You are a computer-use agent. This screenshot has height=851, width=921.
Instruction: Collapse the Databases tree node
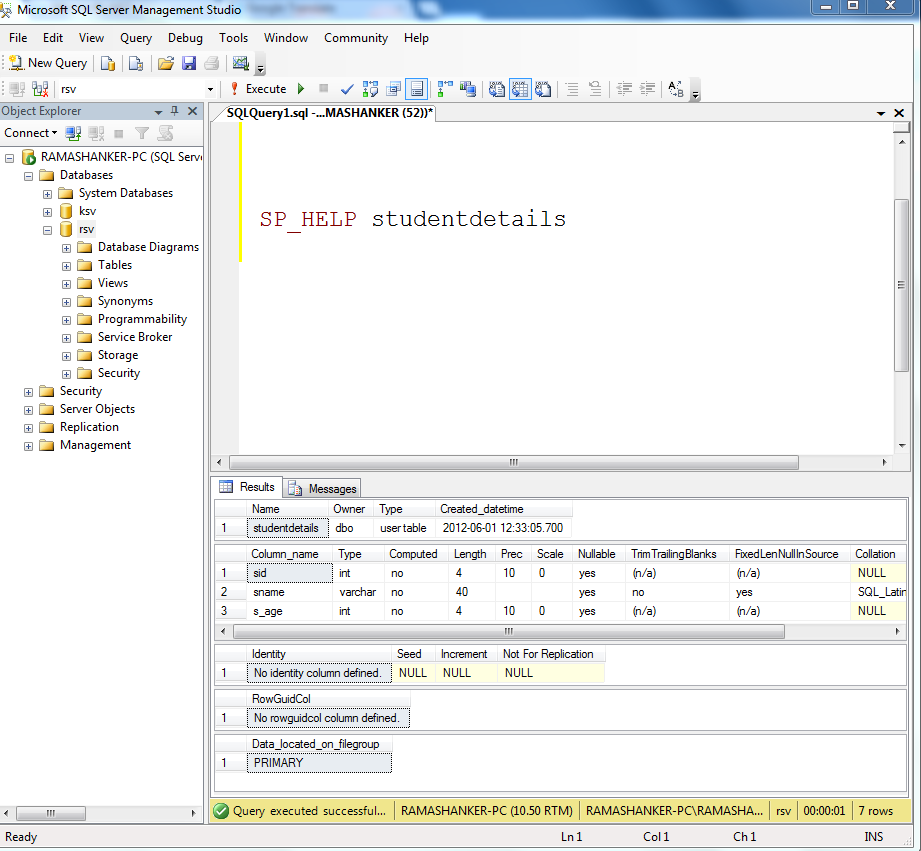[28, 175]
